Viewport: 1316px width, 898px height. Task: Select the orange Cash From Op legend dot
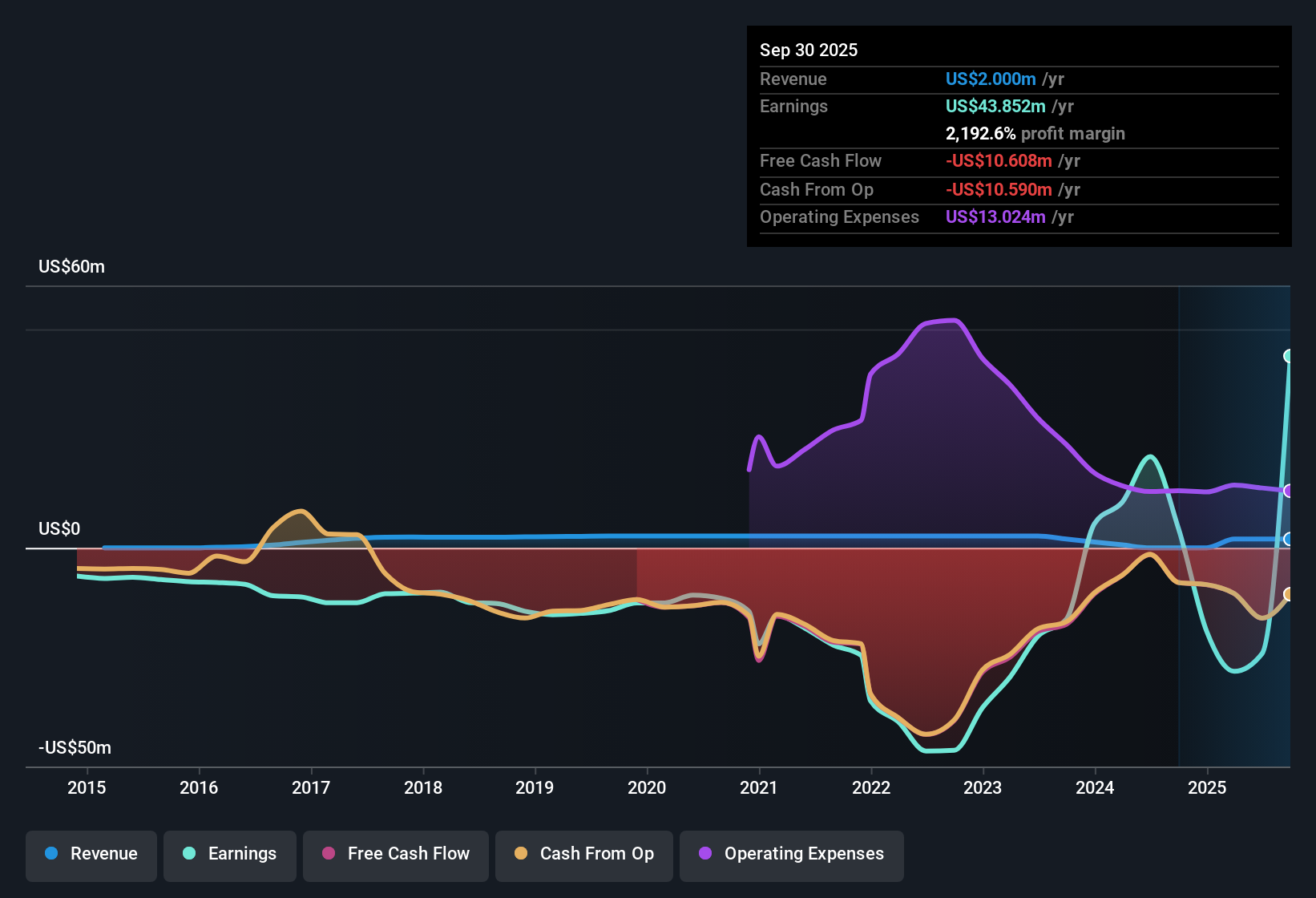pyautogui.click(x=520, y=855)
